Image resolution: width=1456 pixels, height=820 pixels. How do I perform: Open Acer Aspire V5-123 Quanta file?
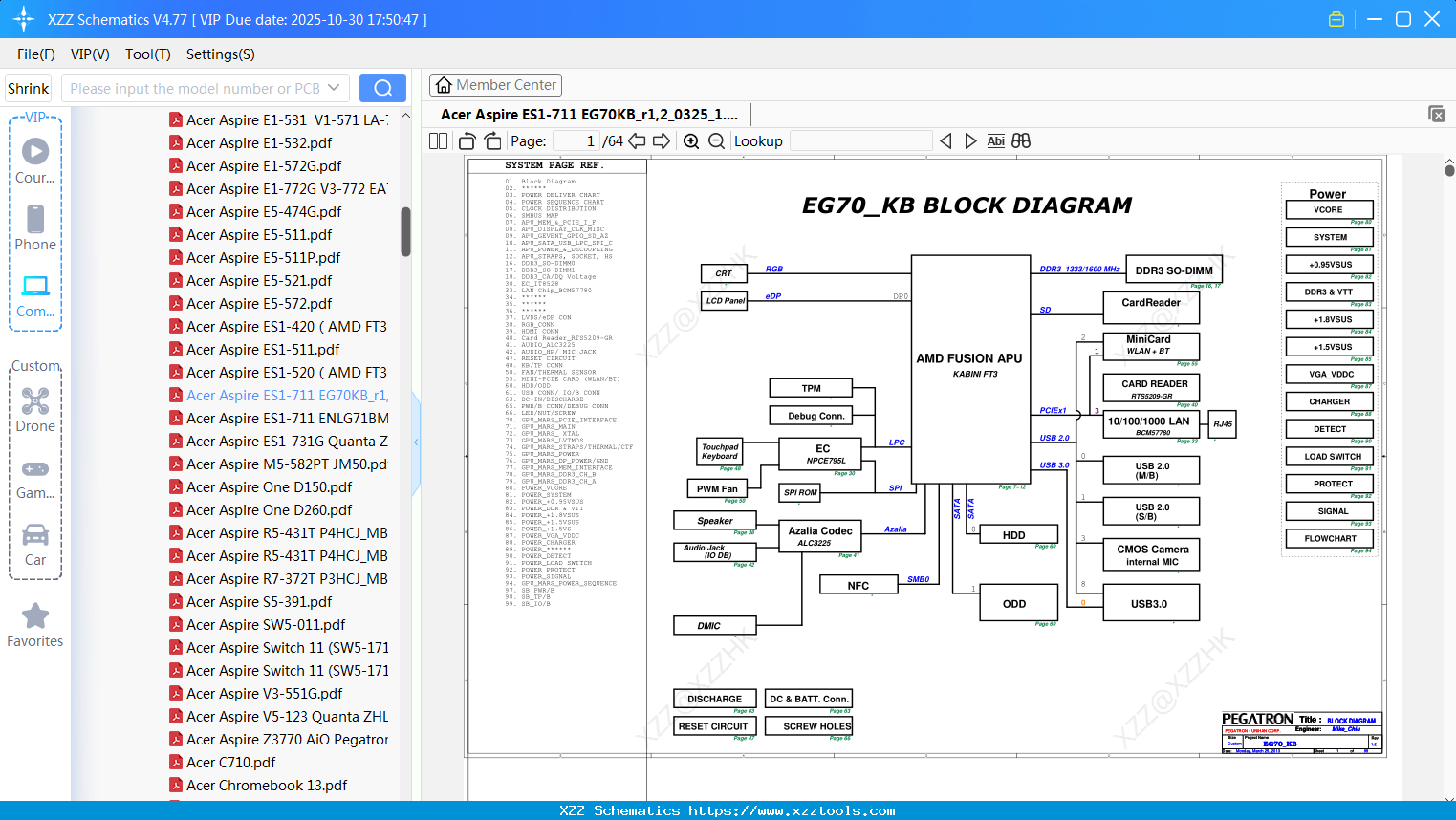(278, 716)
